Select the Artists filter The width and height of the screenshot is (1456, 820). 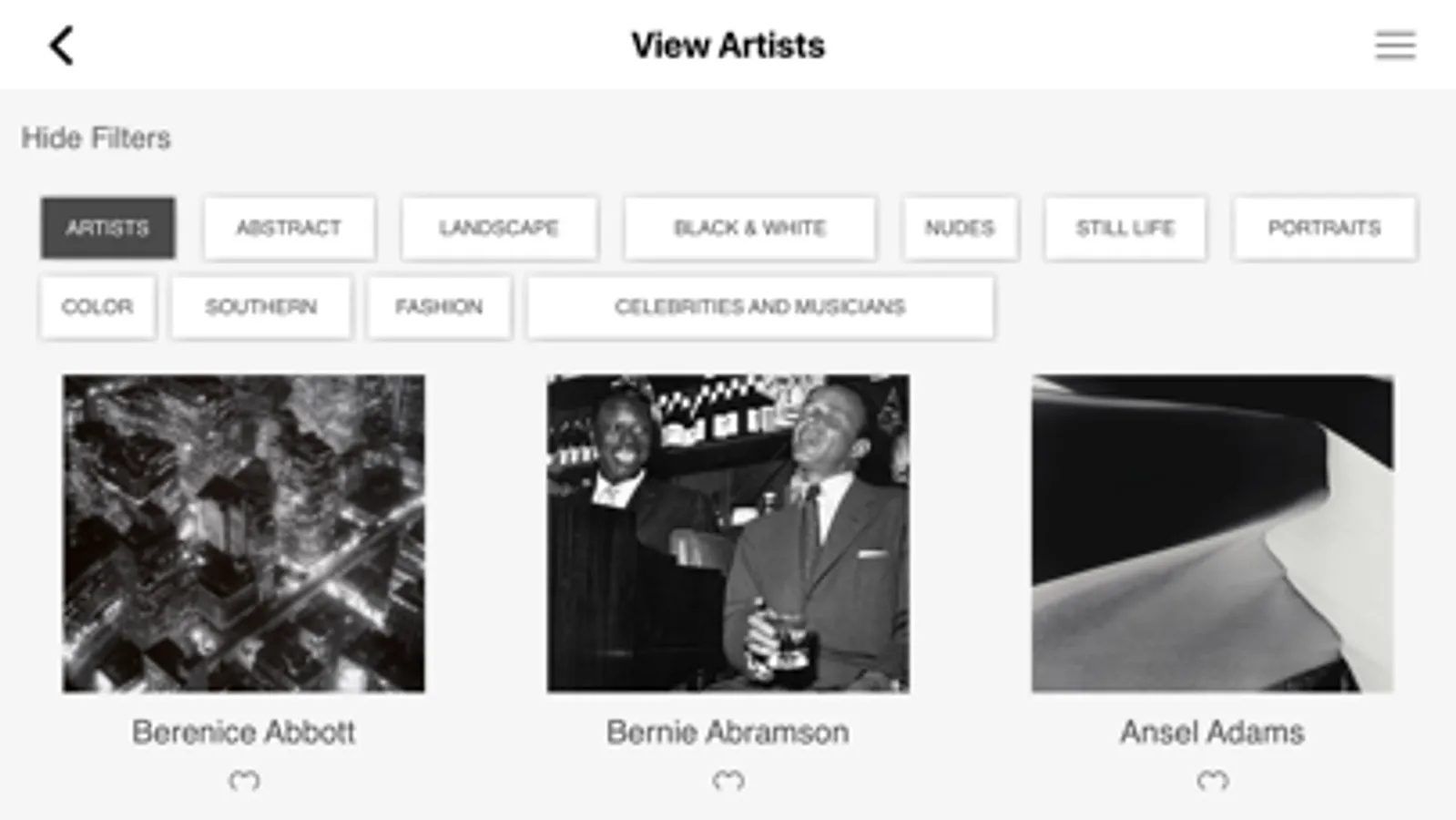(107, 228)
